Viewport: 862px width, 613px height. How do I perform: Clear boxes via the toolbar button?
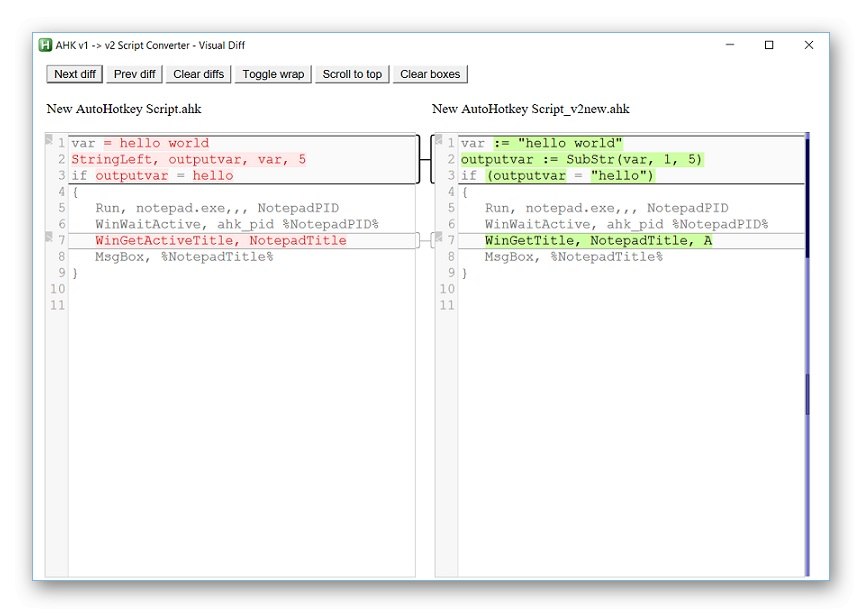pos(430,74)
